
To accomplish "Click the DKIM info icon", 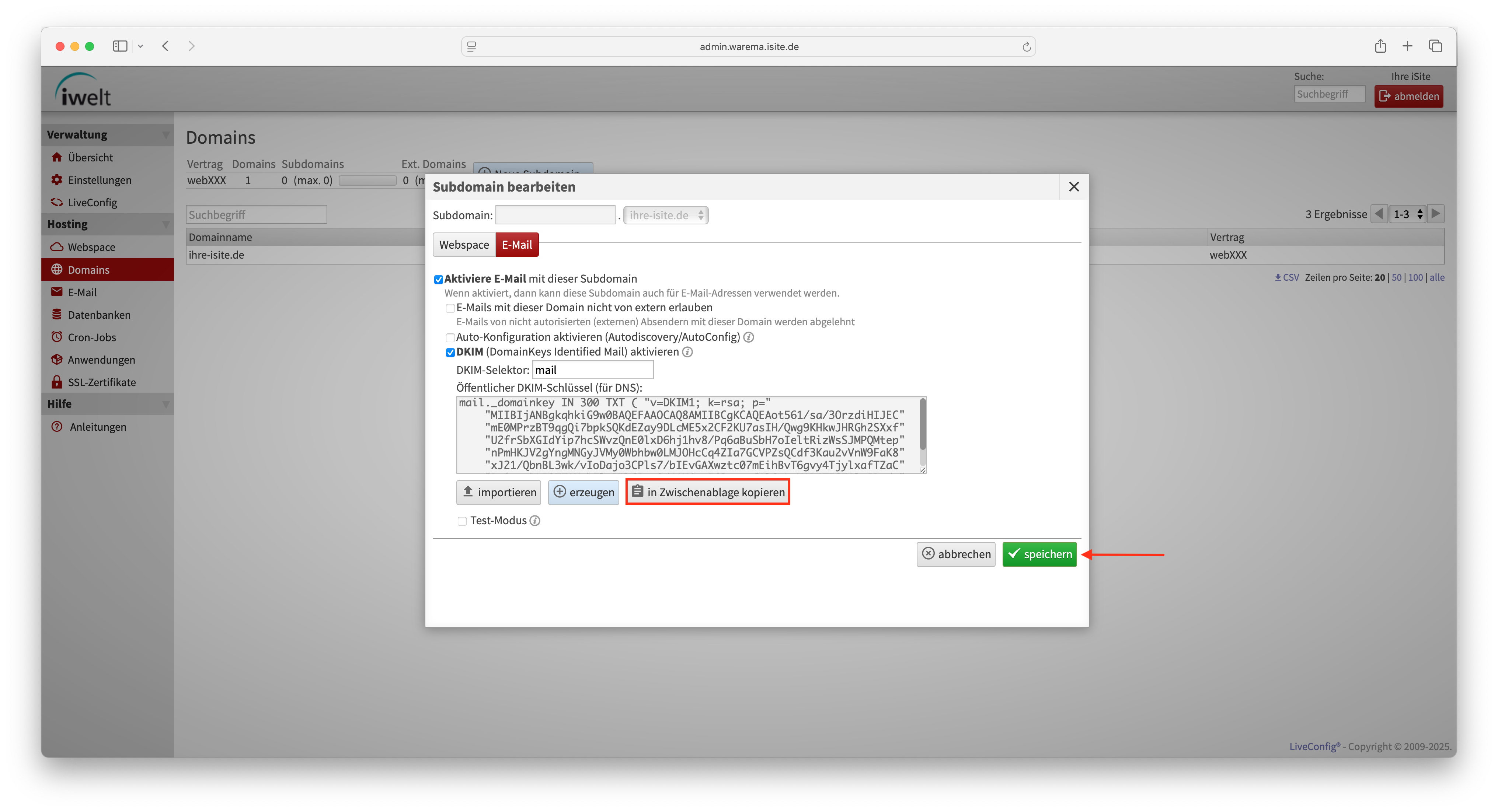I will pos(687,351).
